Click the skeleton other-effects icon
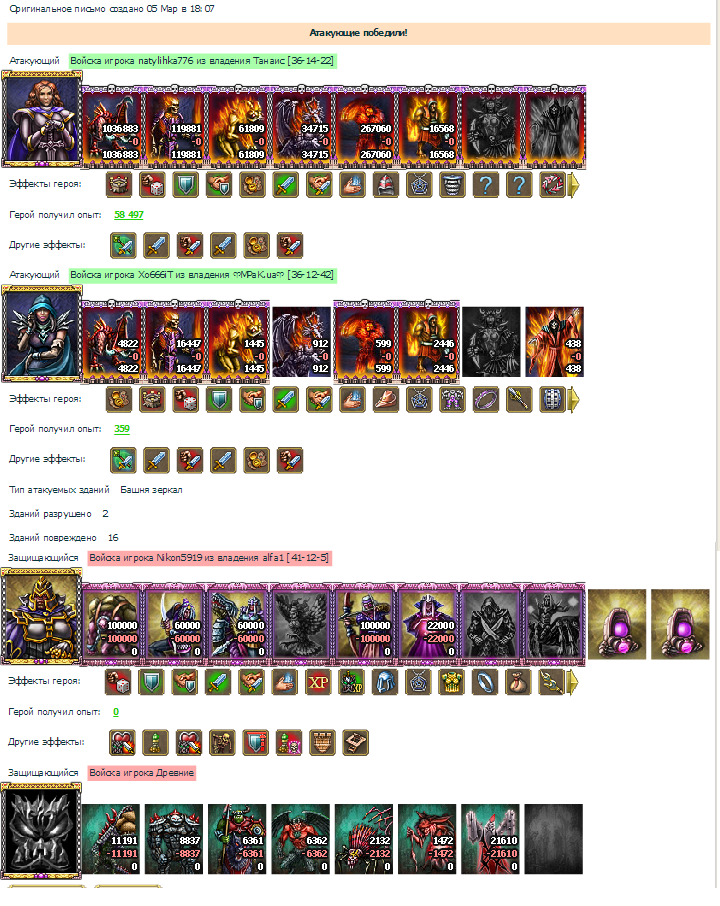Screen dimensions: 720x906 tap(222, 743)
